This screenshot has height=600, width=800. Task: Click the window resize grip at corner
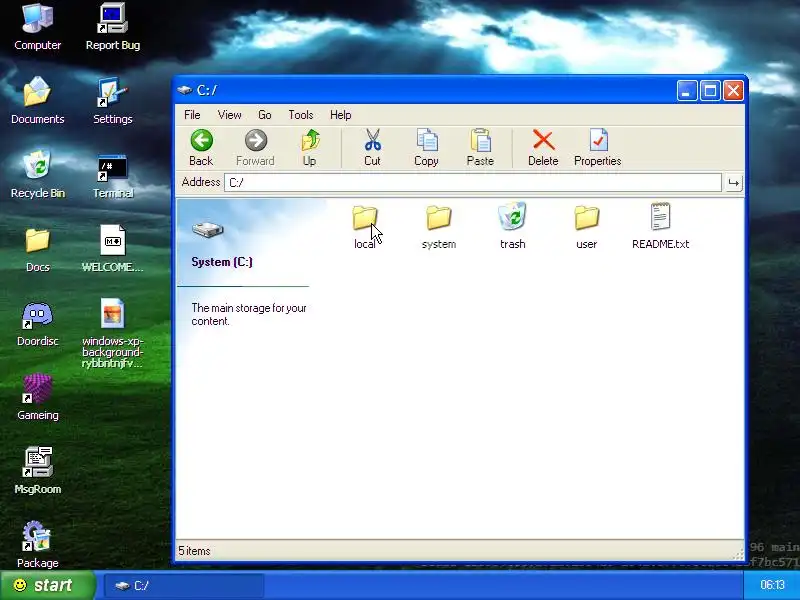(738, 555)
